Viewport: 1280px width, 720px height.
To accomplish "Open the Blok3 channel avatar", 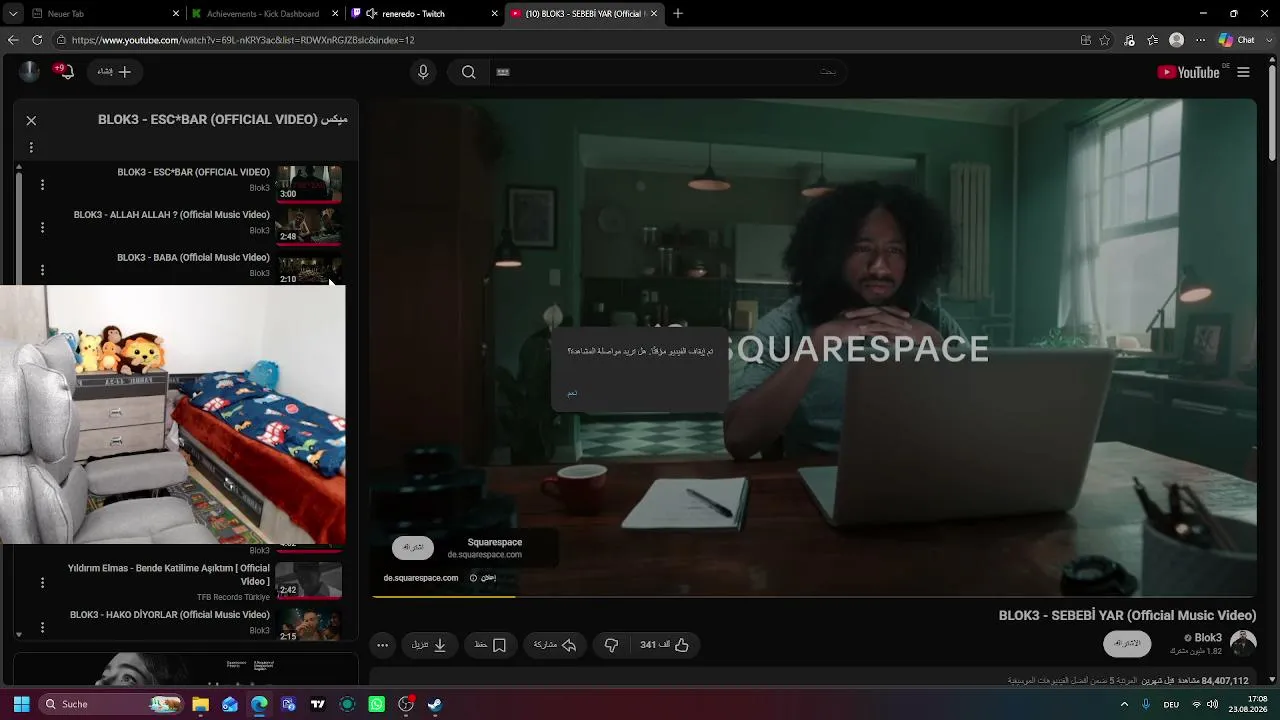I will pyautogui.click(x=1243, y=643).
